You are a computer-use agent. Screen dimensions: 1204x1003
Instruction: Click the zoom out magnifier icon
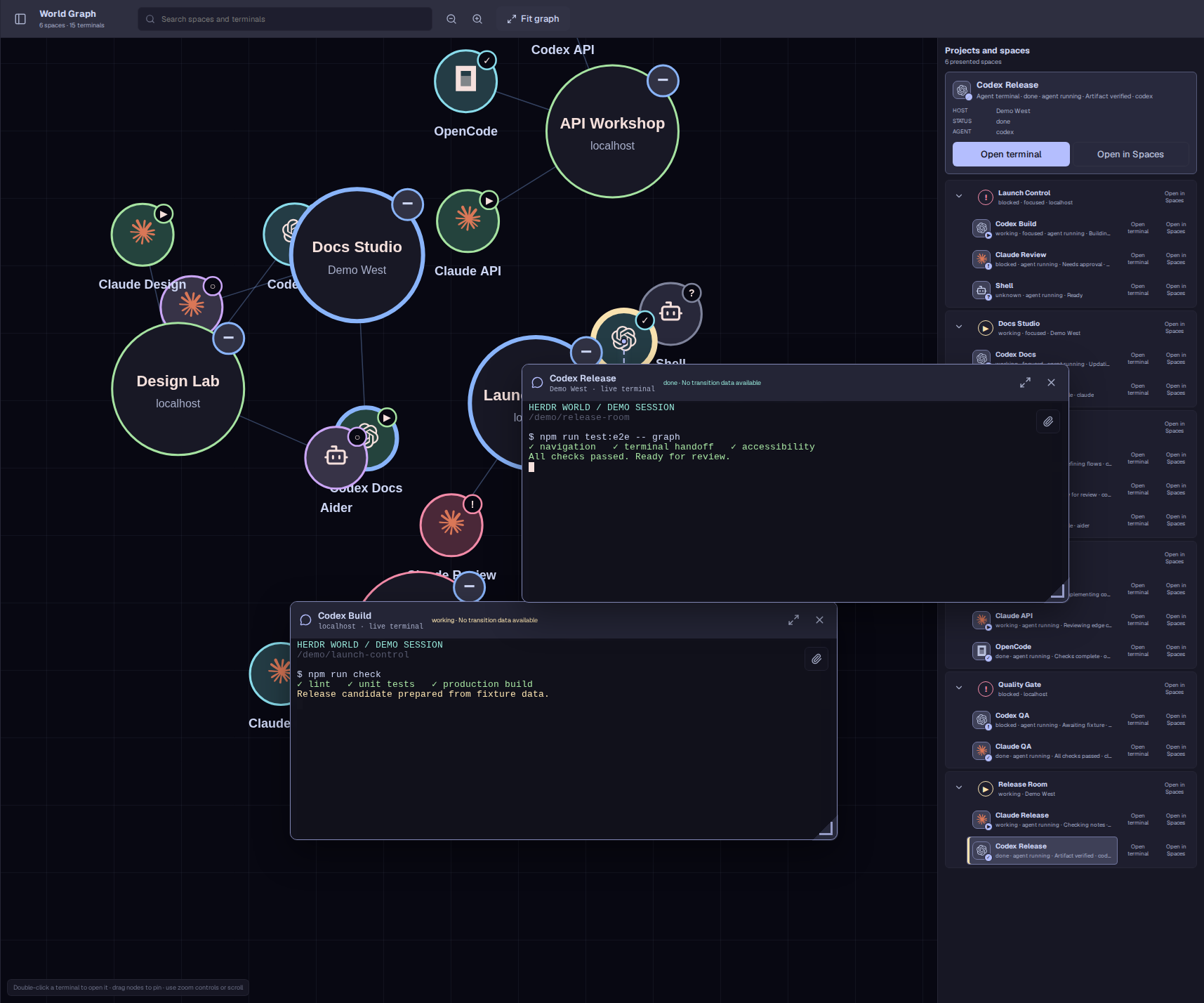coord(451,19)
